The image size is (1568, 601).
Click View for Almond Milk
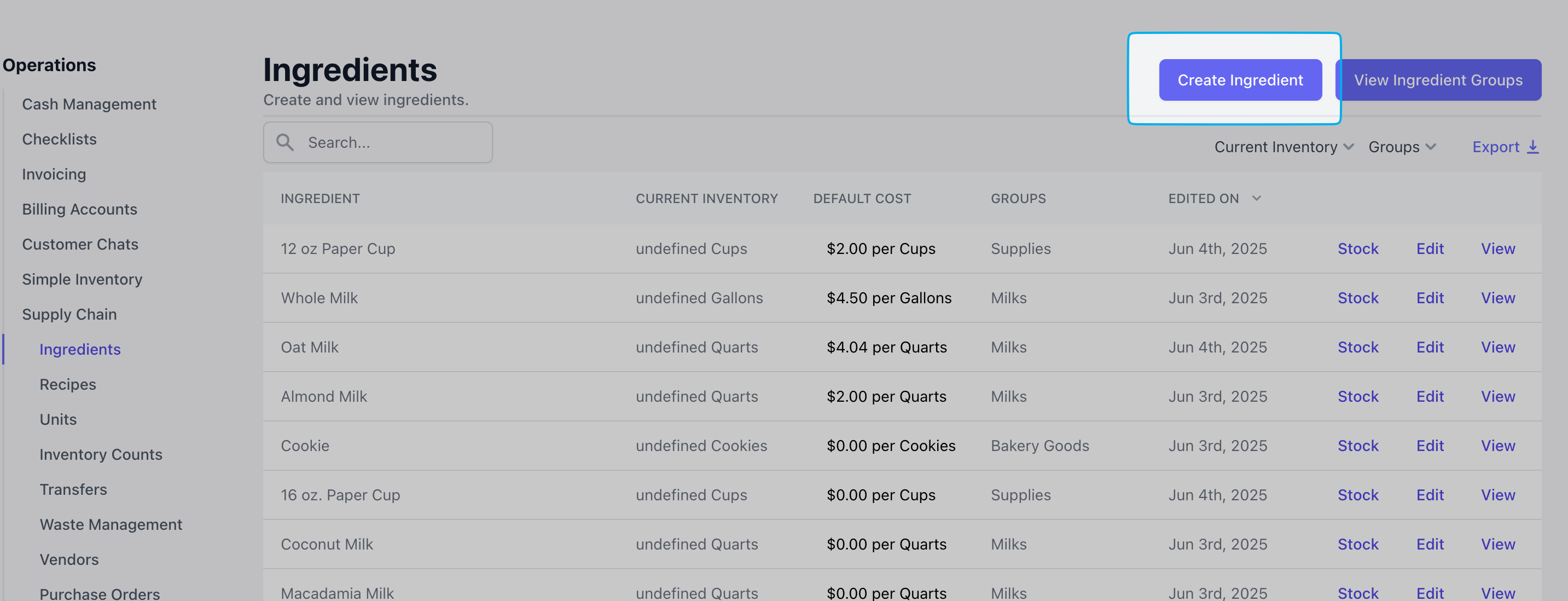pyautogui.click(x=1498, y=396)
